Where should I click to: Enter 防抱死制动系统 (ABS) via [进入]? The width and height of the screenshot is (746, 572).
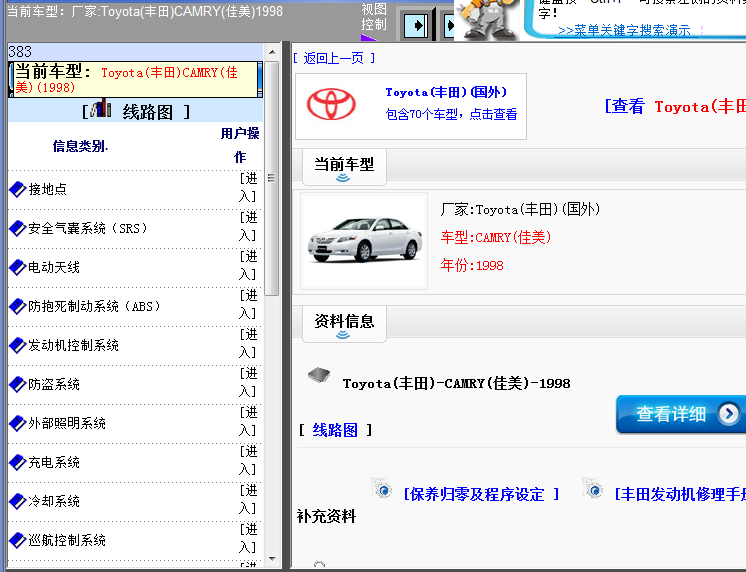point(248,305)
